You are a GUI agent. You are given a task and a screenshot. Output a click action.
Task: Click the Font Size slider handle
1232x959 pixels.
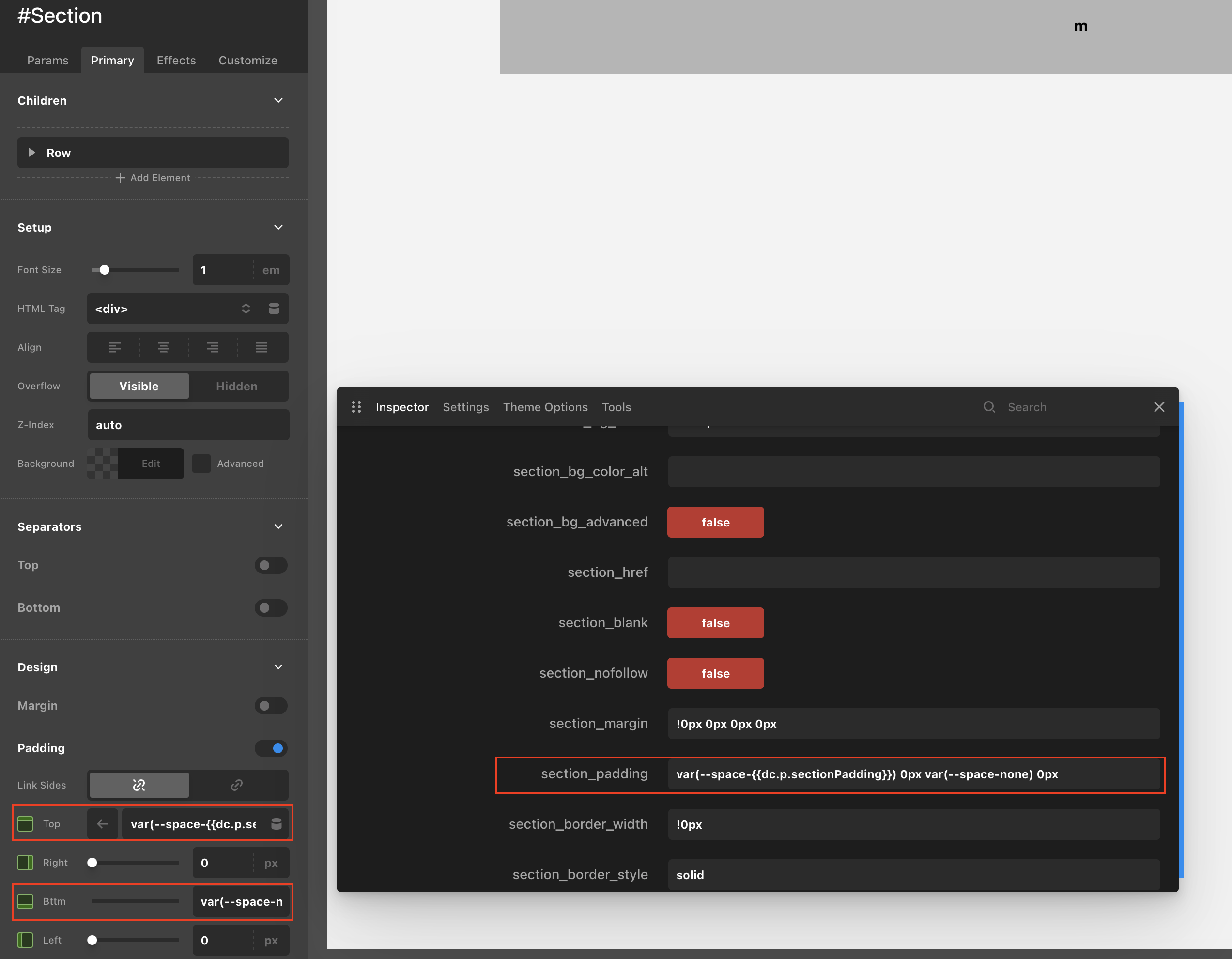point(104,270)
